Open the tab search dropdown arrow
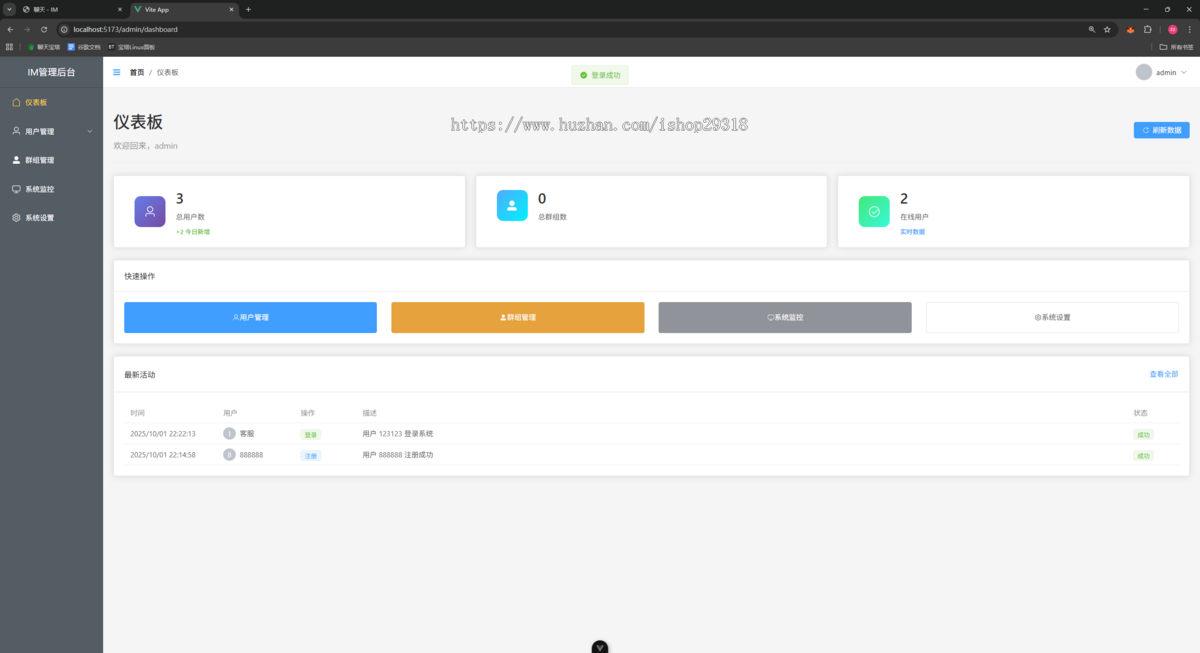Screen dimensions: 1200x653 point(9,9)
